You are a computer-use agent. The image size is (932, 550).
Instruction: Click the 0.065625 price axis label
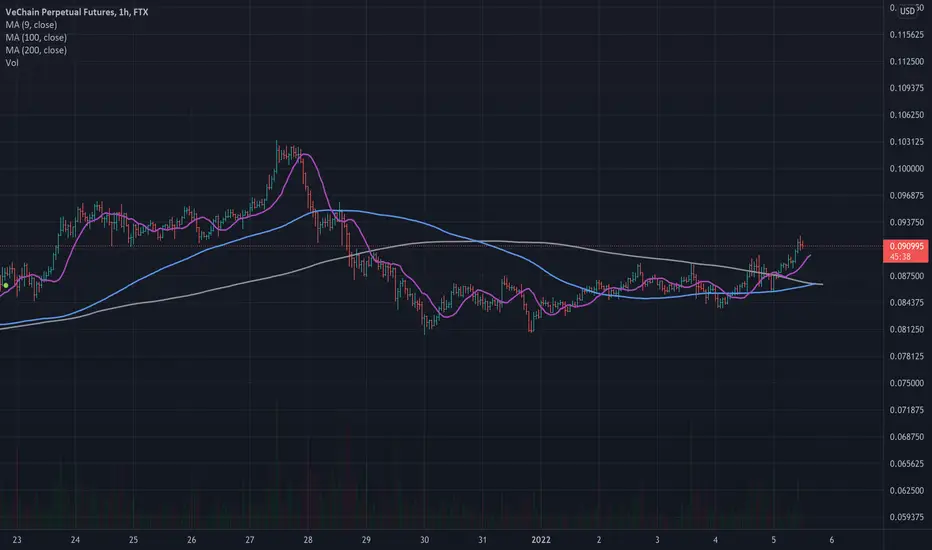click(x=906, y=463)
